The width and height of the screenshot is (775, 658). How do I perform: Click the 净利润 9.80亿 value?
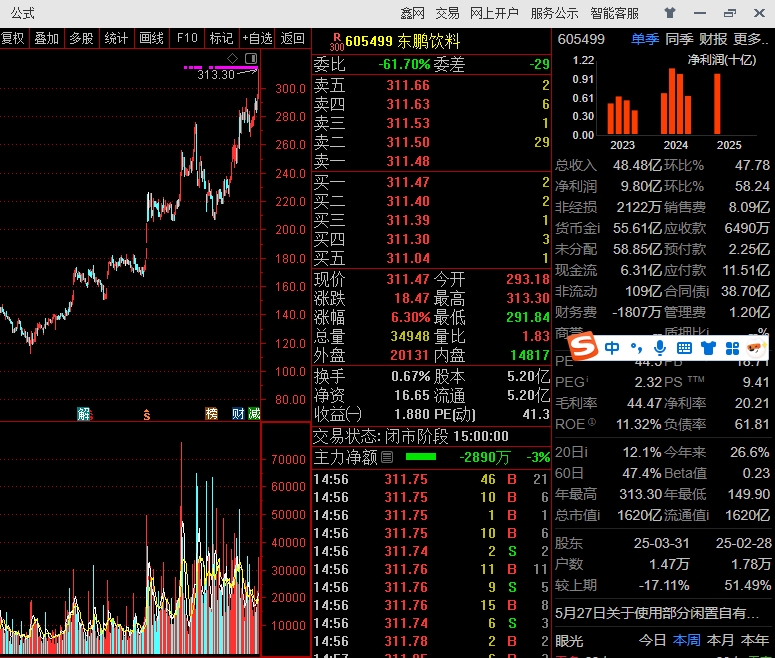[641, 186]
